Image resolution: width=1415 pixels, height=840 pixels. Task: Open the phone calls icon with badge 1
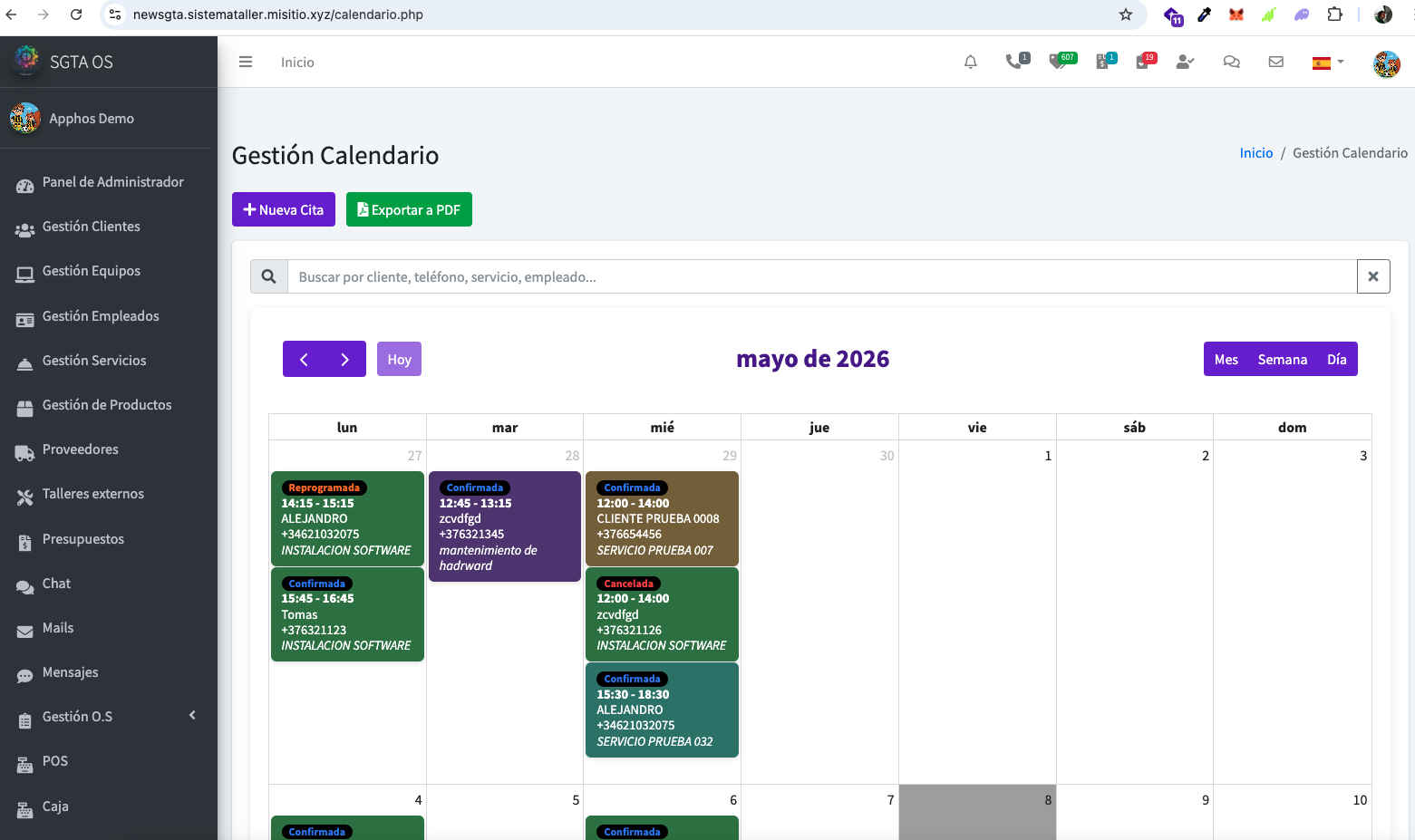coord(1017,62)
